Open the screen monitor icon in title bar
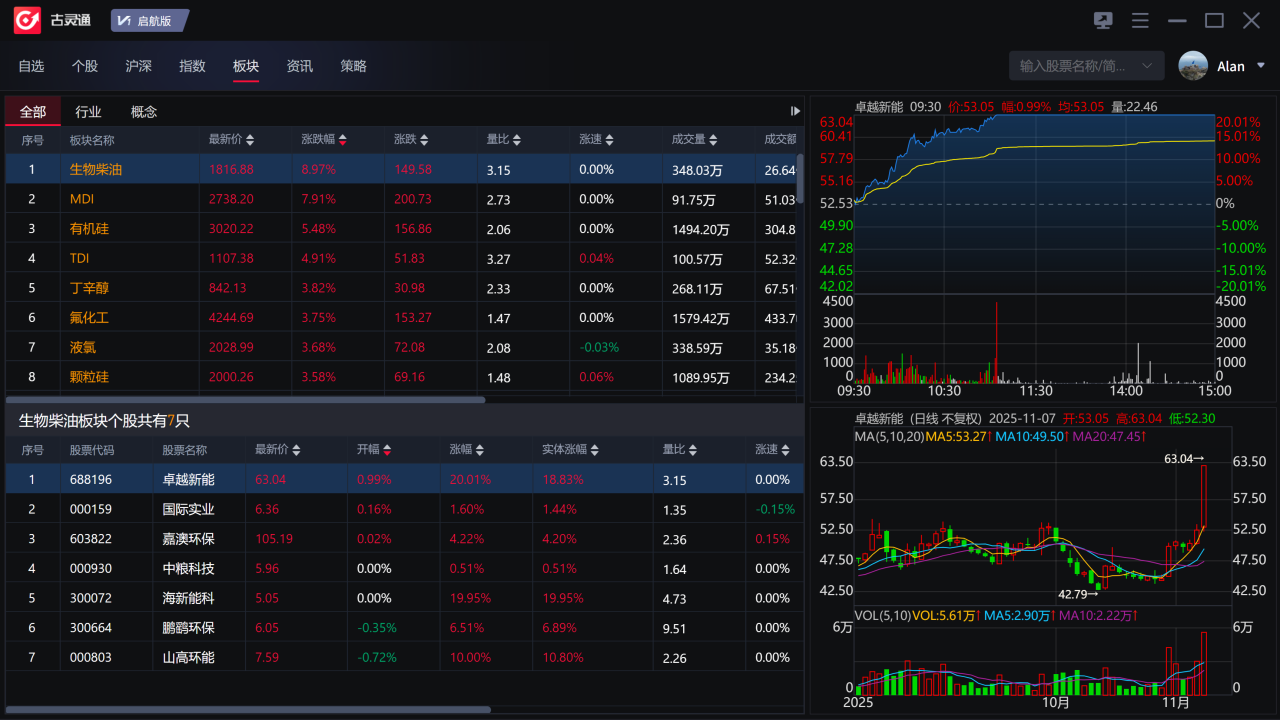 pyautogui.click(x=1104, y=21)
